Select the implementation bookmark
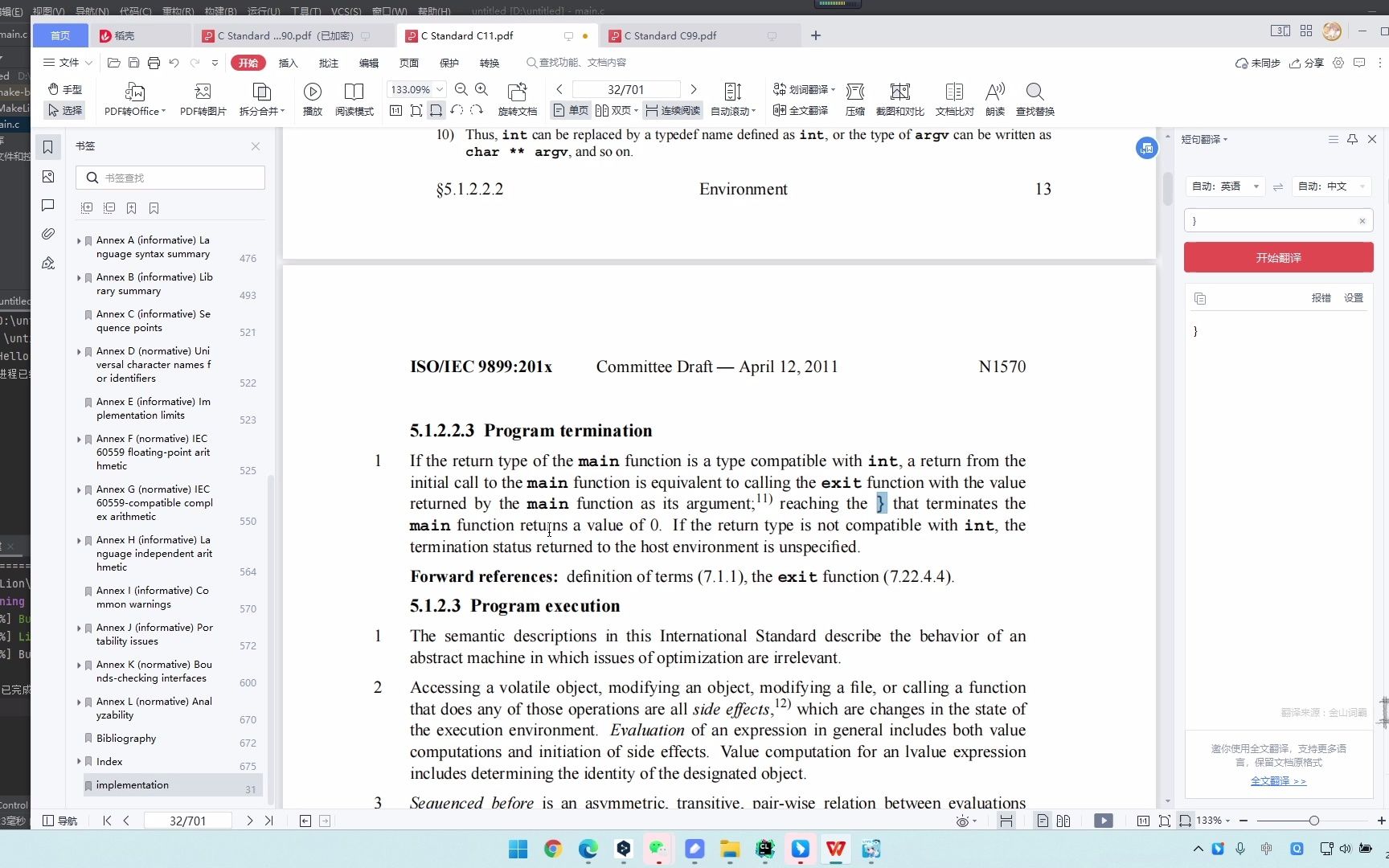This screenshot has height=868, width=1389. click(173, 785)
